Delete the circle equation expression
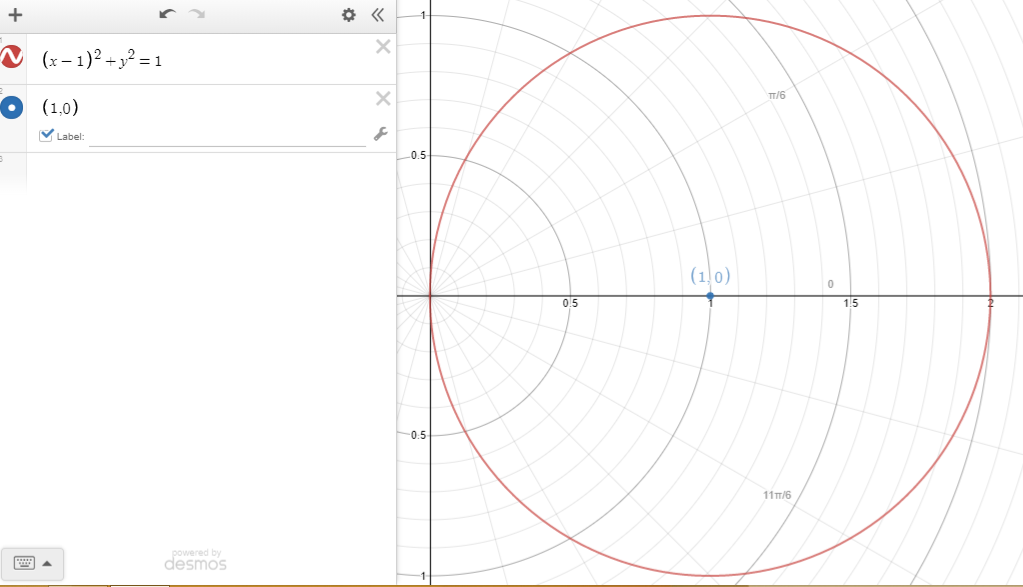The width and height of the screenshot is (1023, 587). (x=382, y=46)
